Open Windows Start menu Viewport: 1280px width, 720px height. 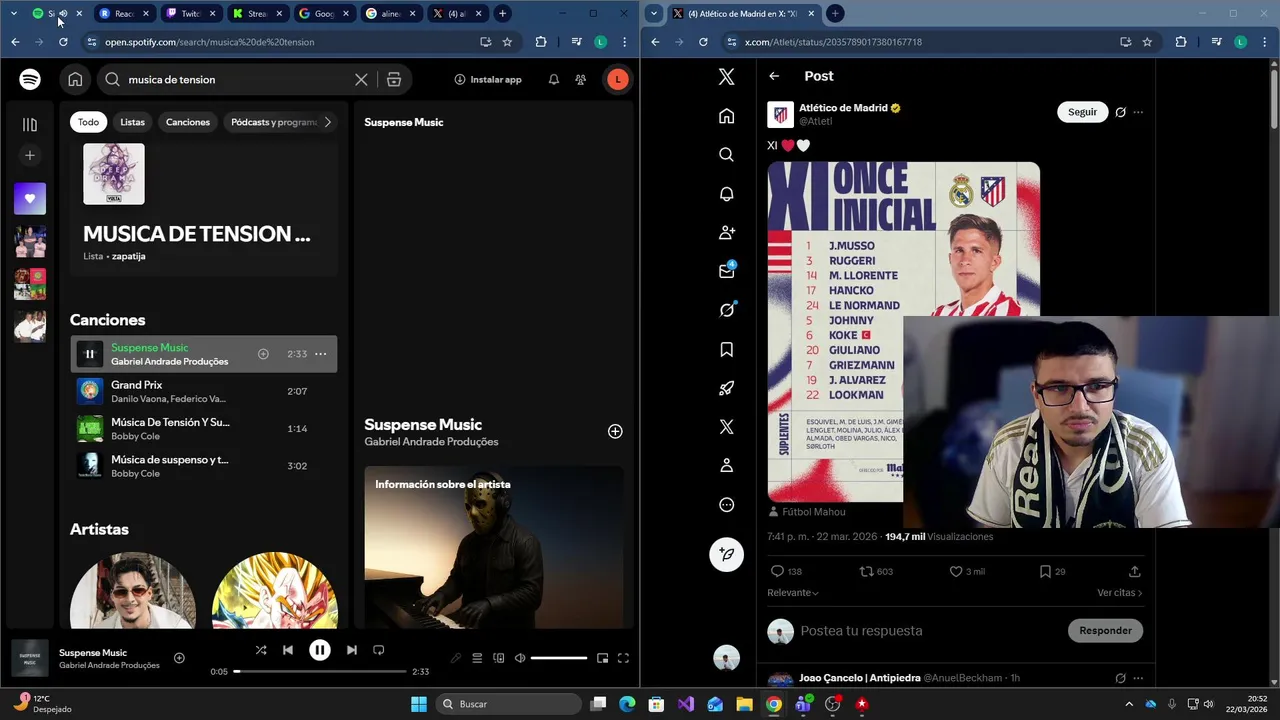click(419, 704)
